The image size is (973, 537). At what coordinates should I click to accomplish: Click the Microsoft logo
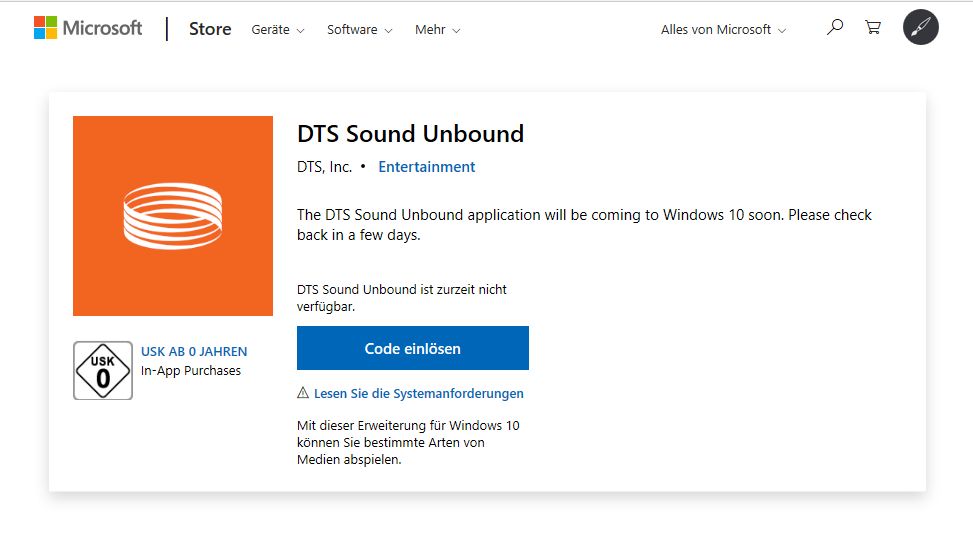pos(87,28)
